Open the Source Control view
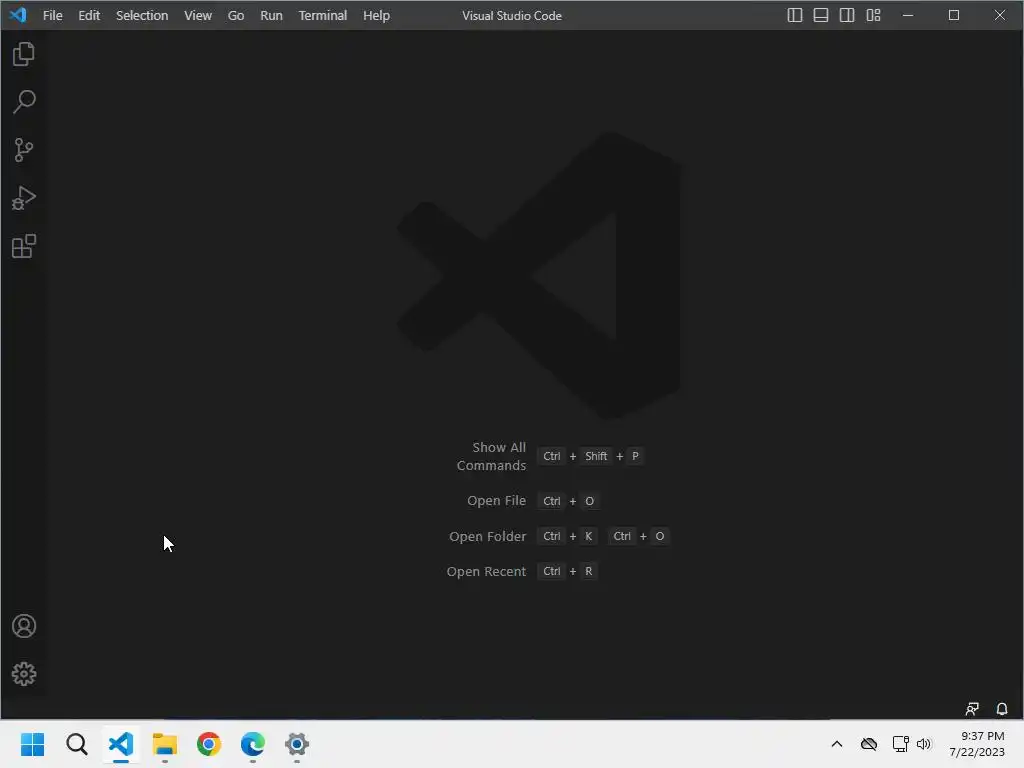The width and height of the screenshot is (1024, 768). point(24,150)
